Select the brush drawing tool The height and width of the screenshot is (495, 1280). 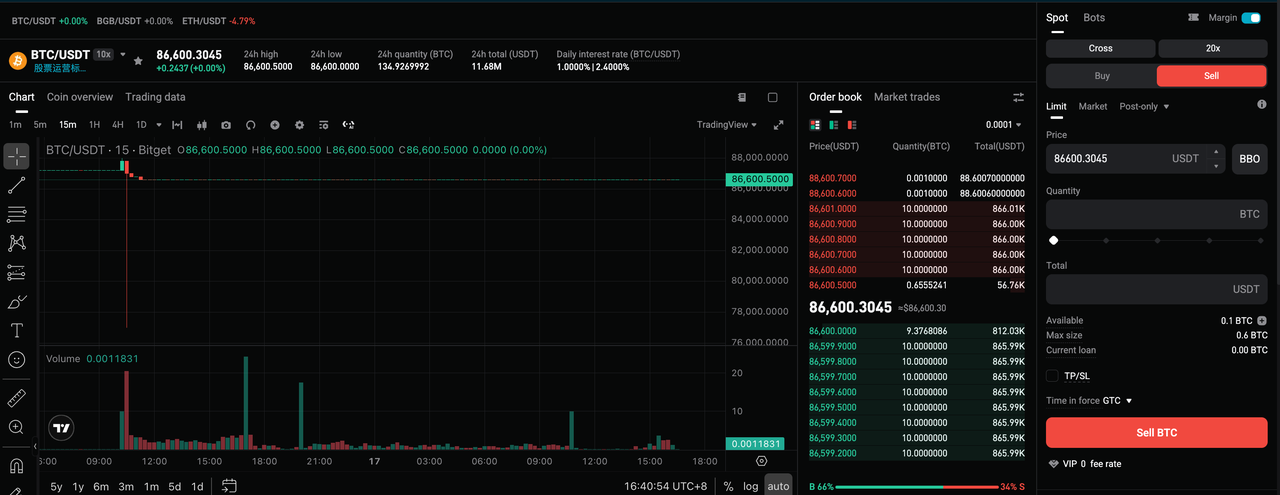coord(16,301)
